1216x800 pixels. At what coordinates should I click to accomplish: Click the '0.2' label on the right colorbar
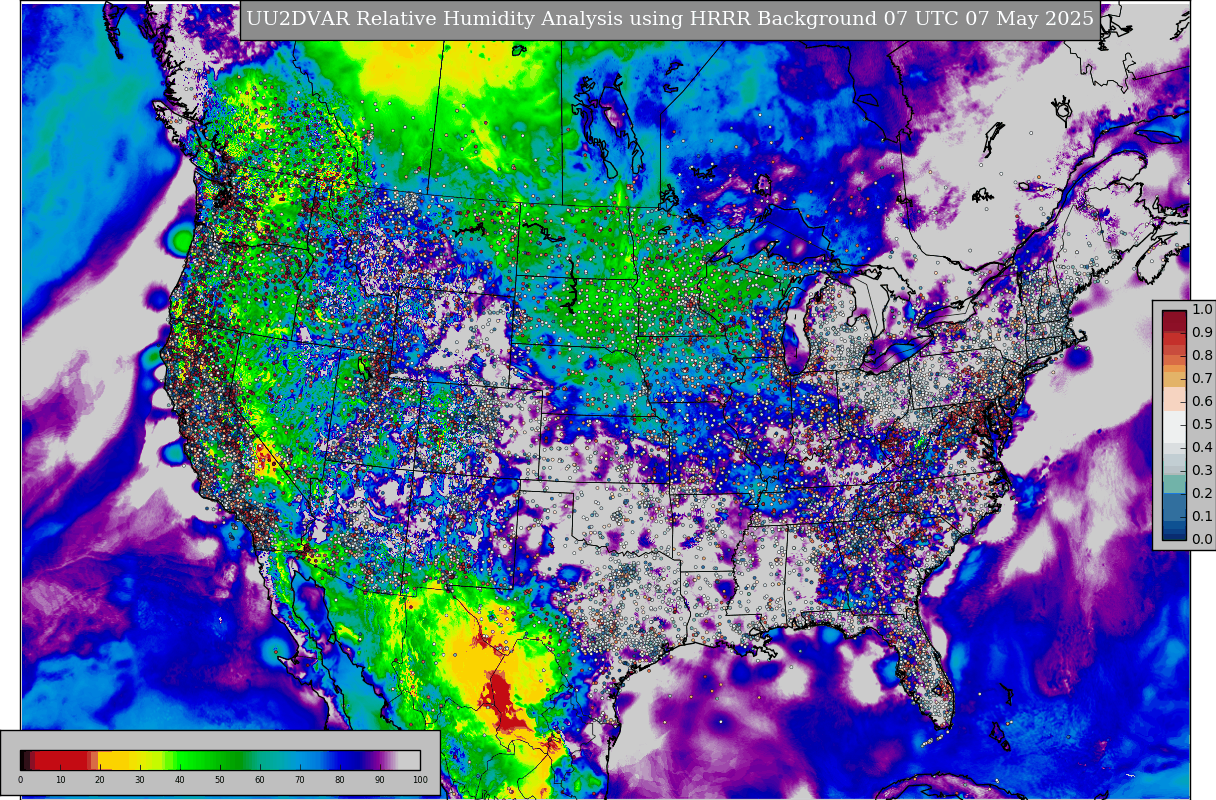click(1202, 494)
